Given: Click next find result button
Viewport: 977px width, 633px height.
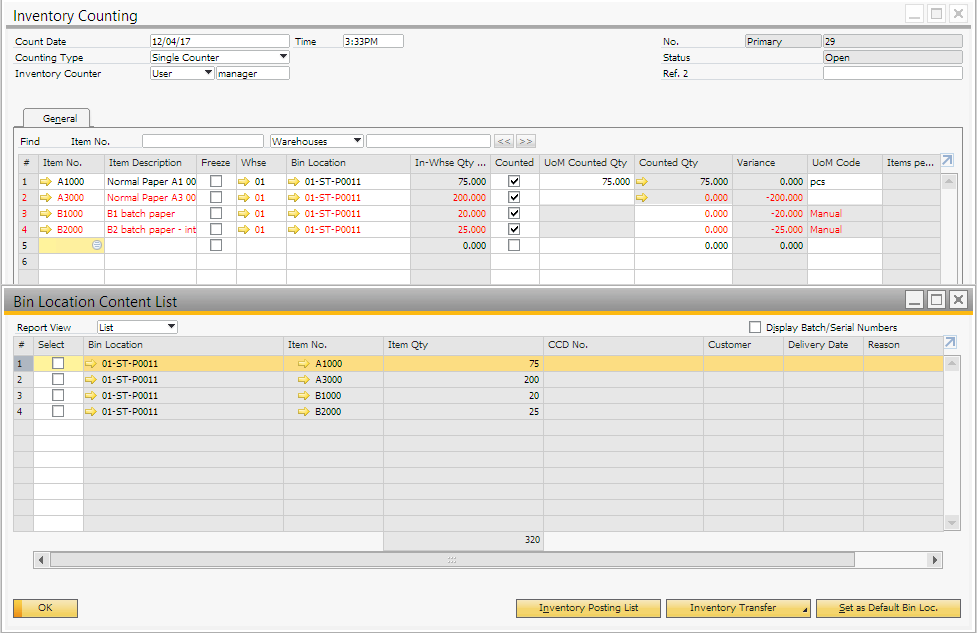Looking at the screenshot, I should (x=526, y=142).
